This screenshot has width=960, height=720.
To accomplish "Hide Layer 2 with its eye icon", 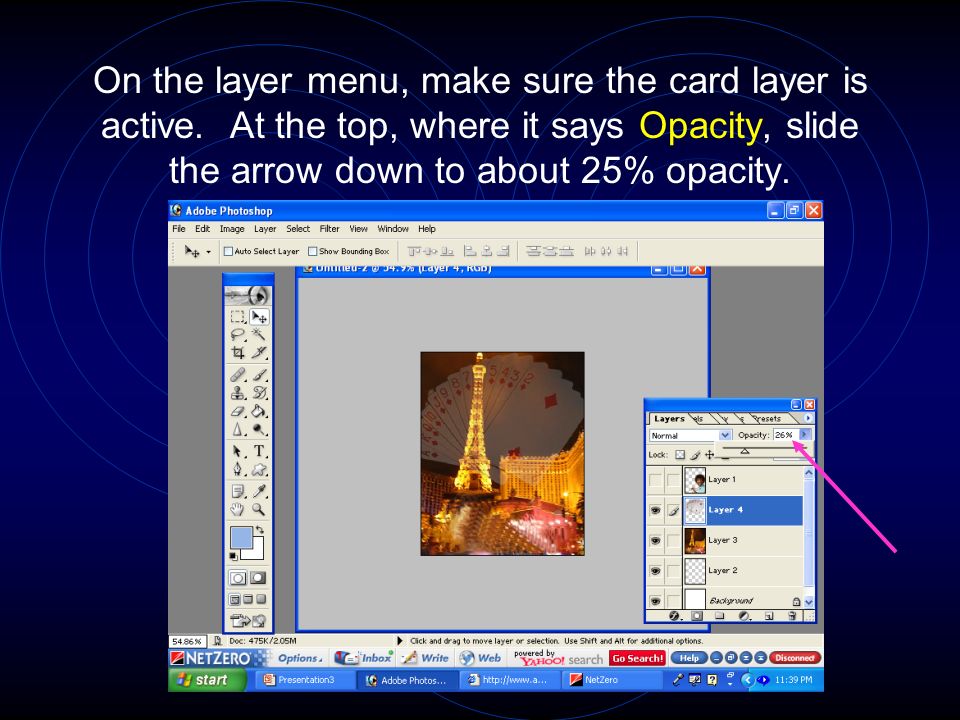I will pos(655,571).
